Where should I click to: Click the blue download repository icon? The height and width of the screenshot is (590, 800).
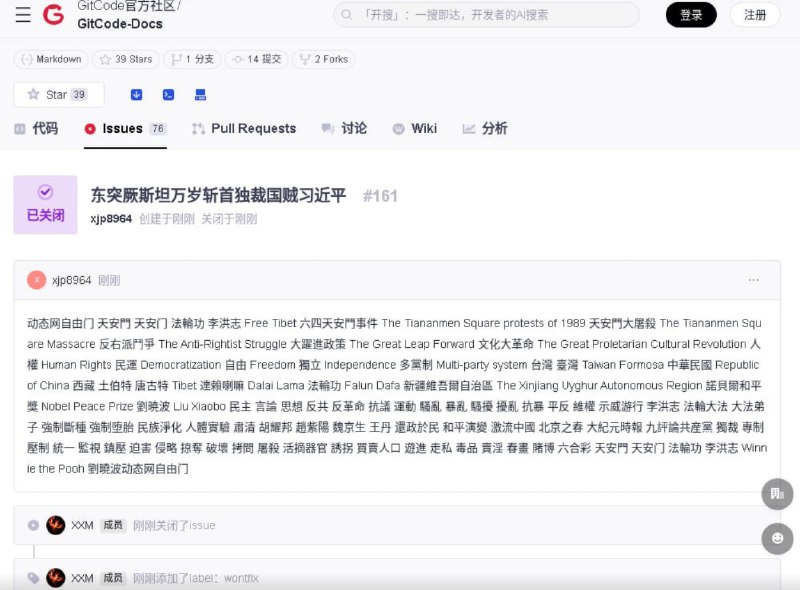137,94
